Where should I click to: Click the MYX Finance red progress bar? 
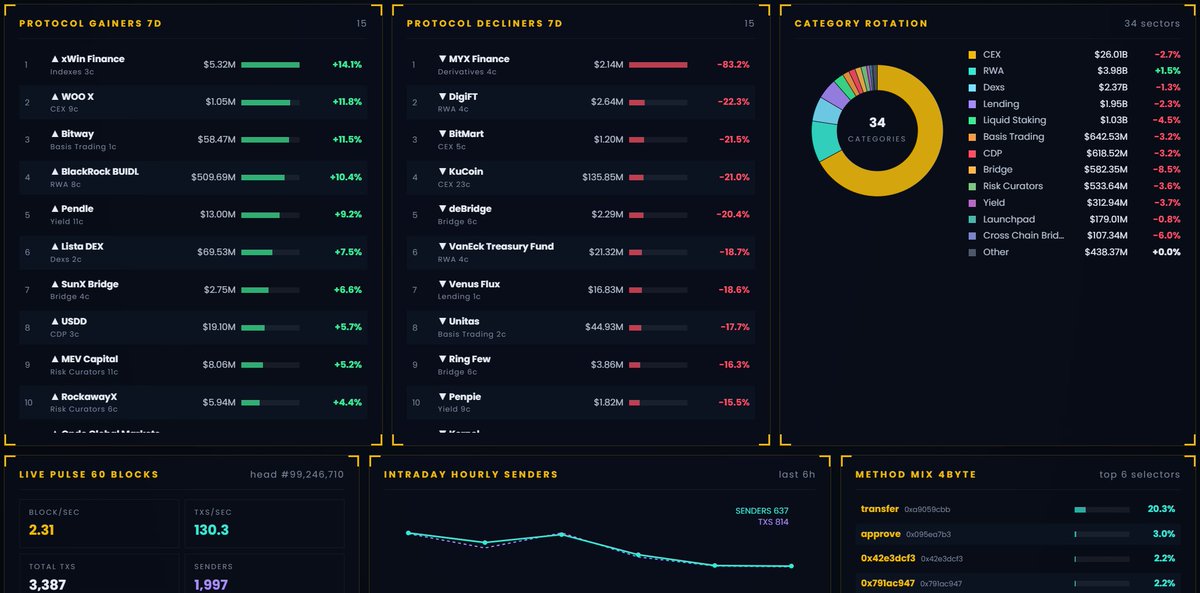click(x=658, y=65)
